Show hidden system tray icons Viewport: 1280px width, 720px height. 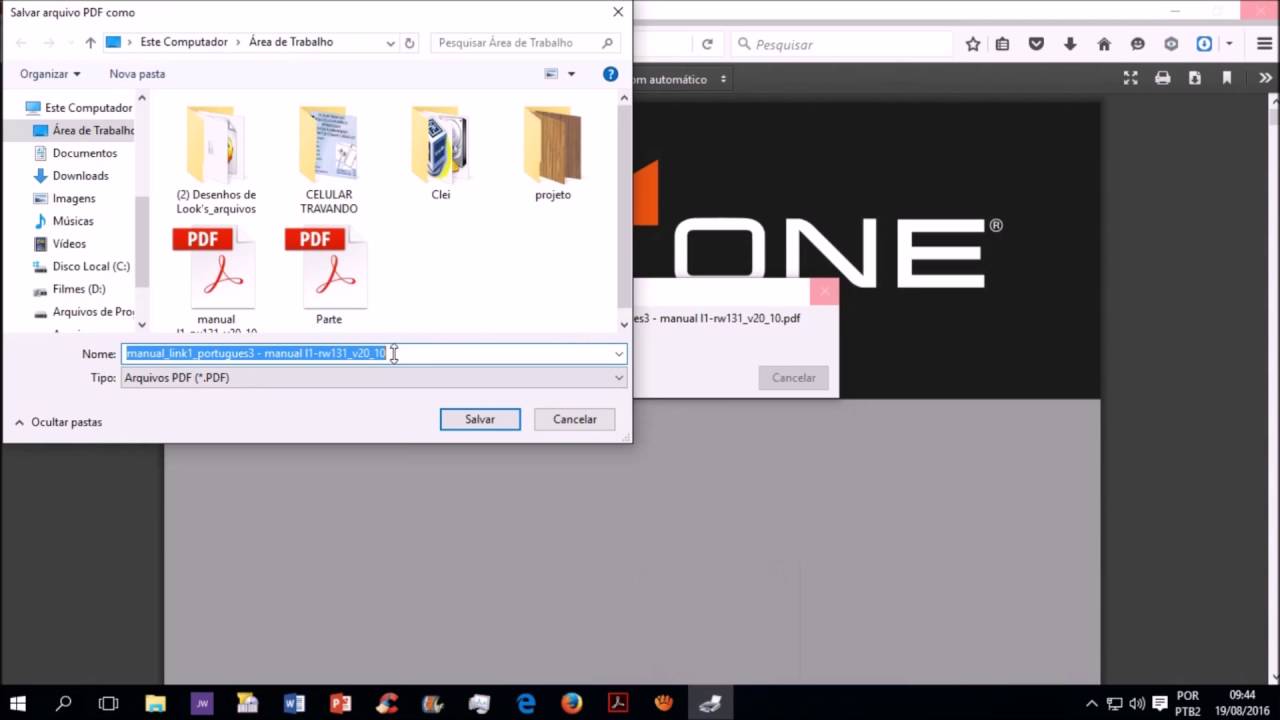click(x=1092, y=703)
